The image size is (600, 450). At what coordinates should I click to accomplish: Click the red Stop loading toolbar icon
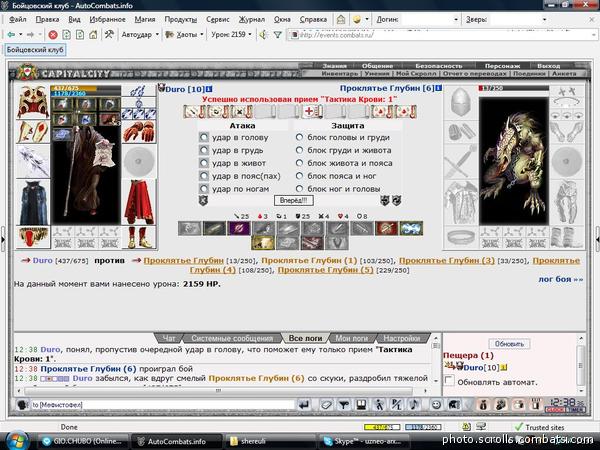pyautogui.click(x=53, y=35)
